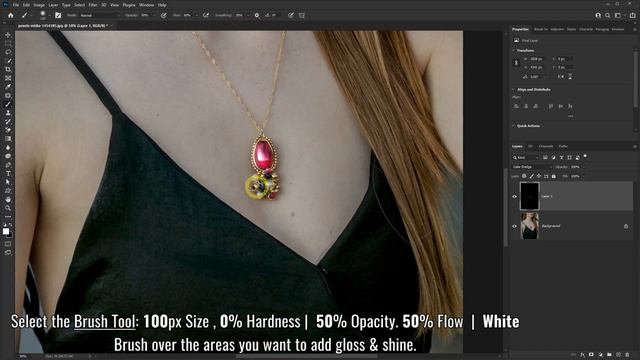The width and height of the screenshot is (640, 360).
Task: Collapse the Align and Distribute section
Action: point(513,89)
